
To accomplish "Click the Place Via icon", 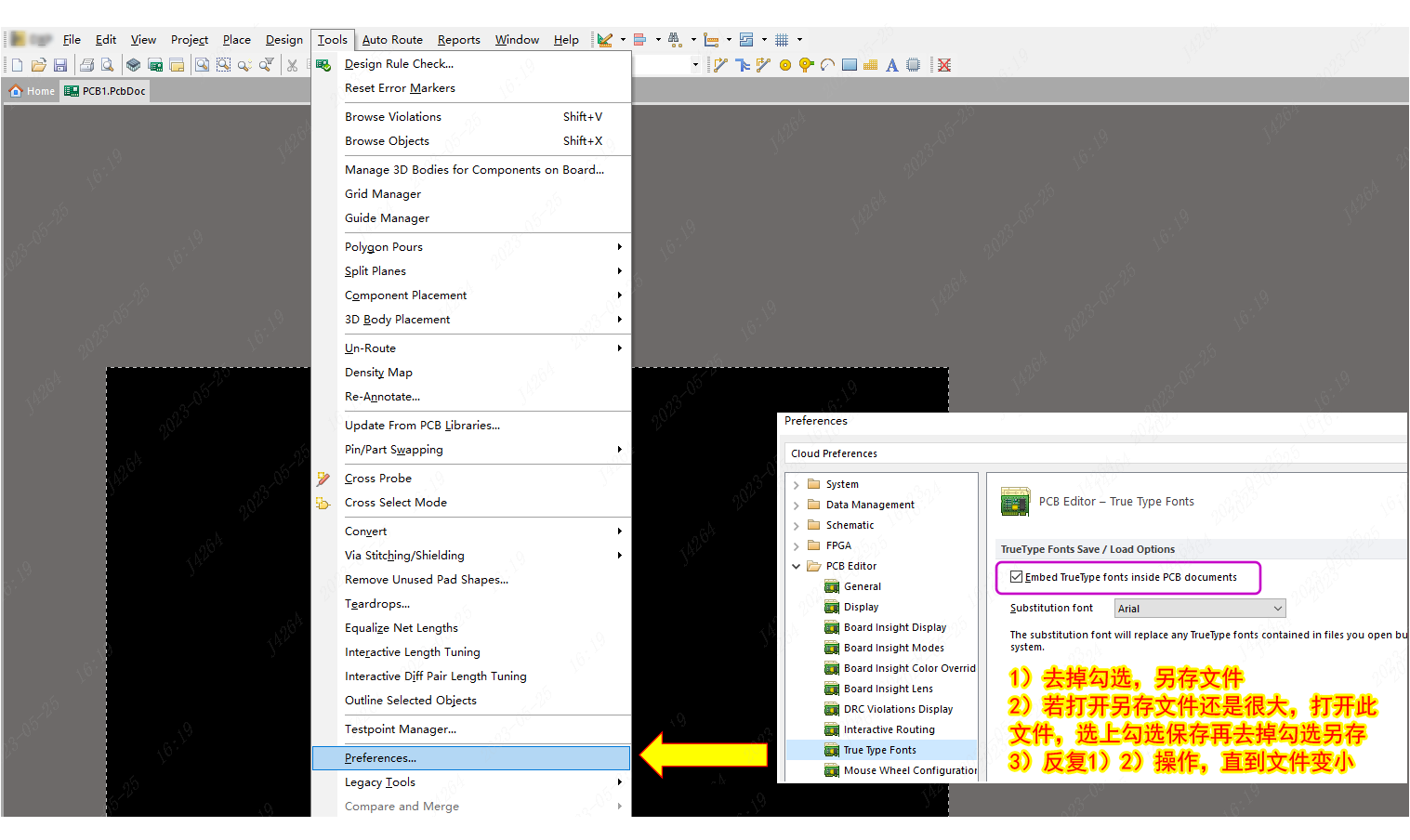I will coord(806,65).
